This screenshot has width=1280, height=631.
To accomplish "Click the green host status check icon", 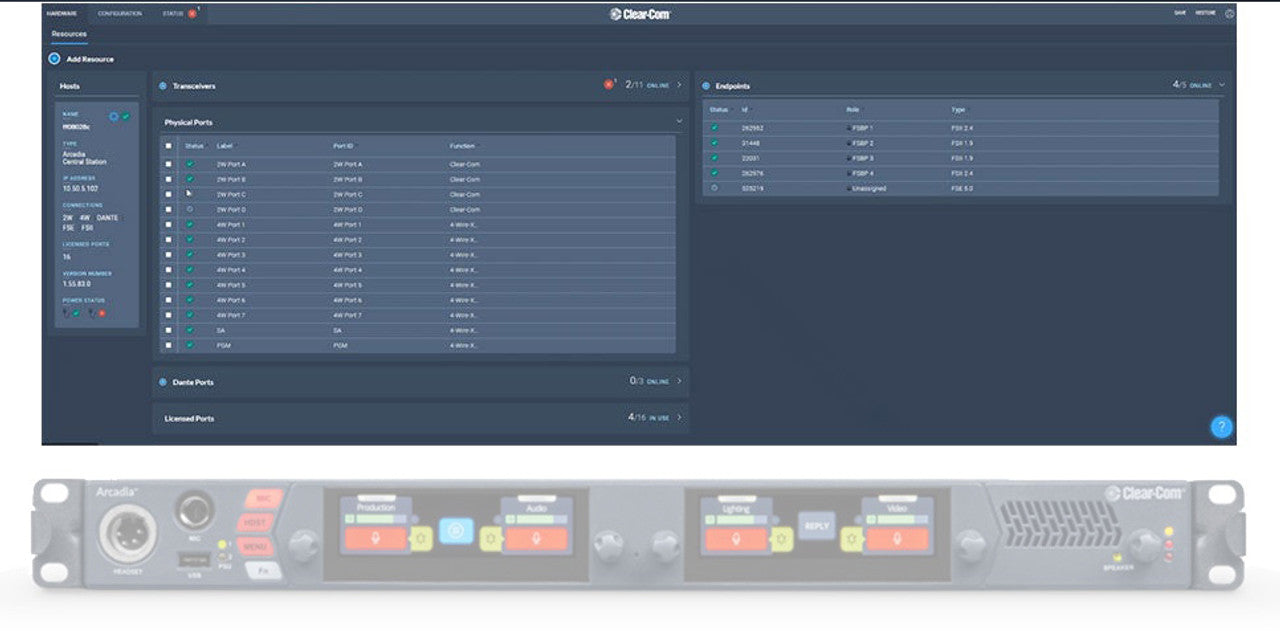I will coord(126,117).
